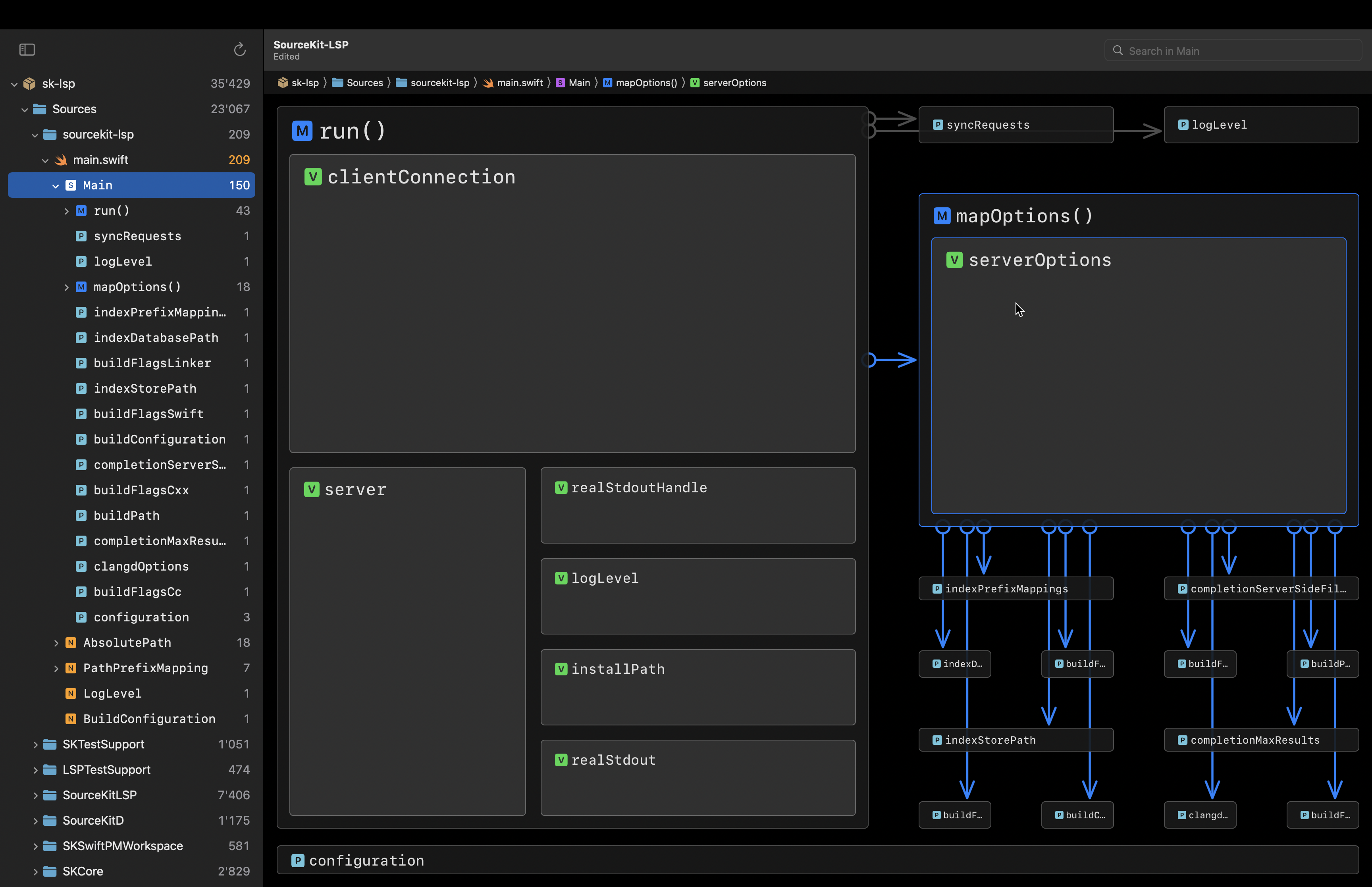Screen dimensions: 1372x887
Task: Select the configuration block in the diagram
Action: pyautogui.click(x=817, y=860)
